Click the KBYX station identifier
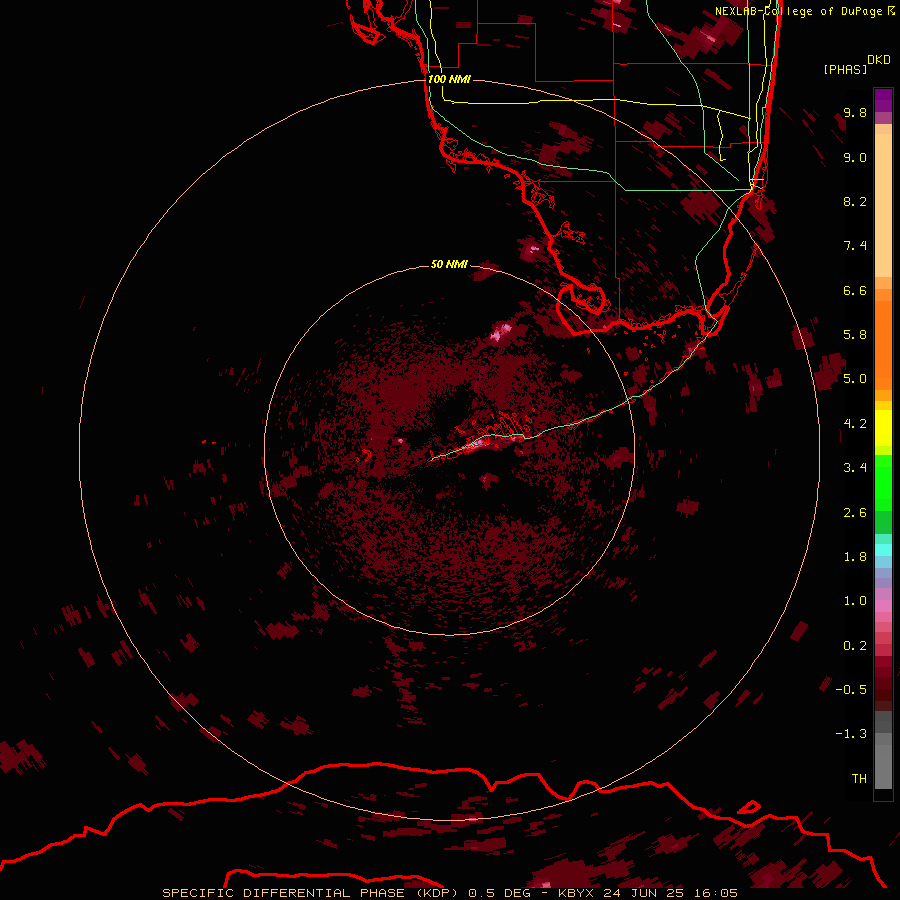 pyautogui.click(x=576, y=893)
